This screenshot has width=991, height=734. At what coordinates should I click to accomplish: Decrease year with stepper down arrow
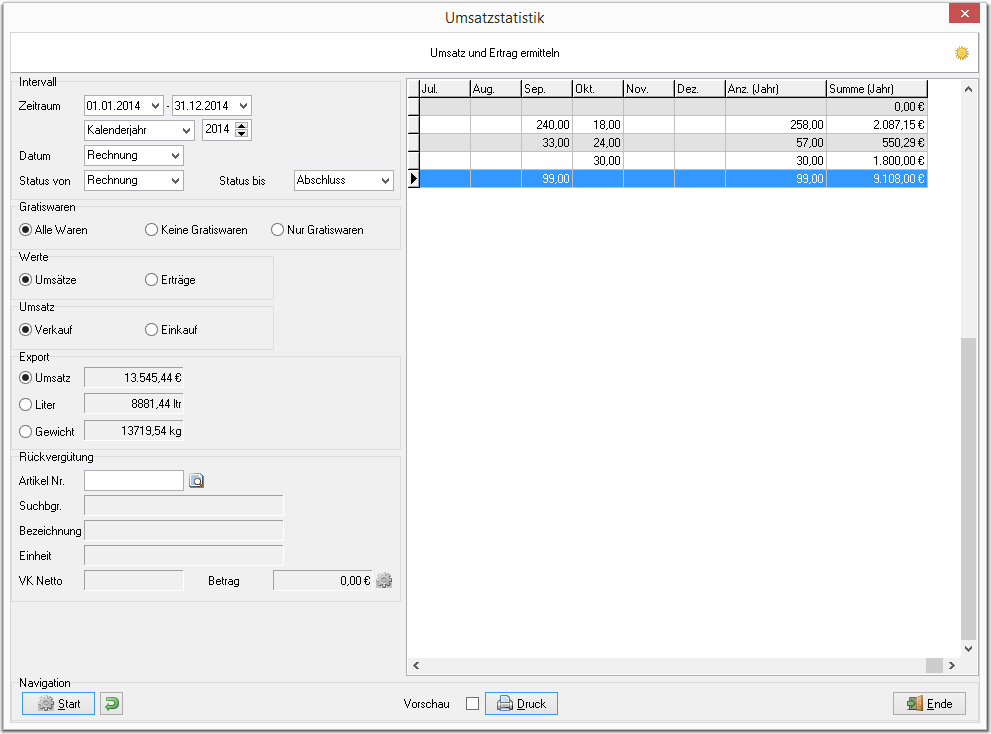coord(241,134)
